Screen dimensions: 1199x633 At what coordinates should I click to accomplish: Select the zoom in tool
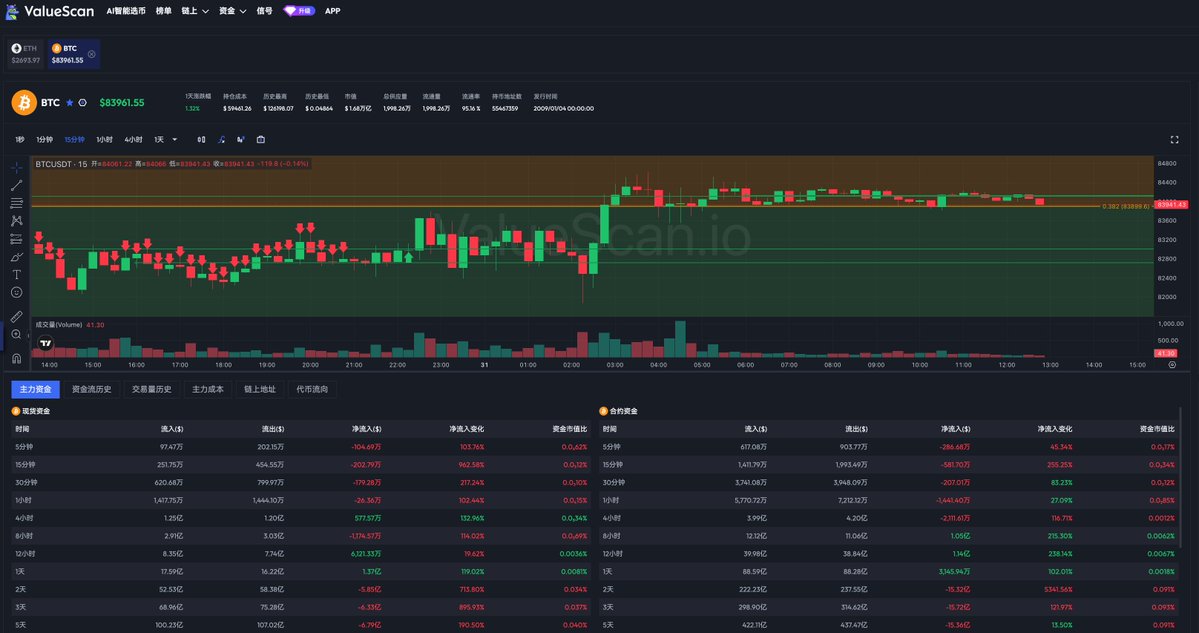tap(16, 335)
